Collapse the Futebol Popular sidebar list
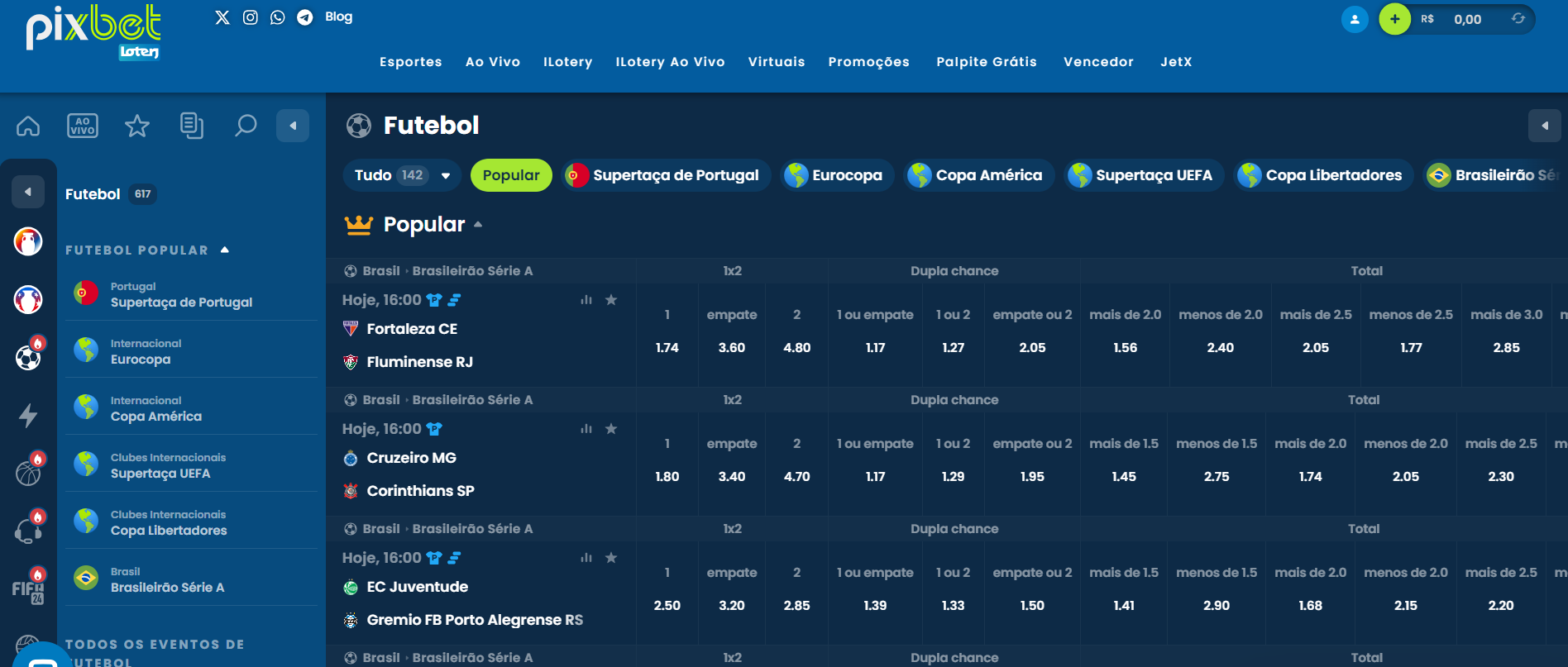 (x=225, y=250)
